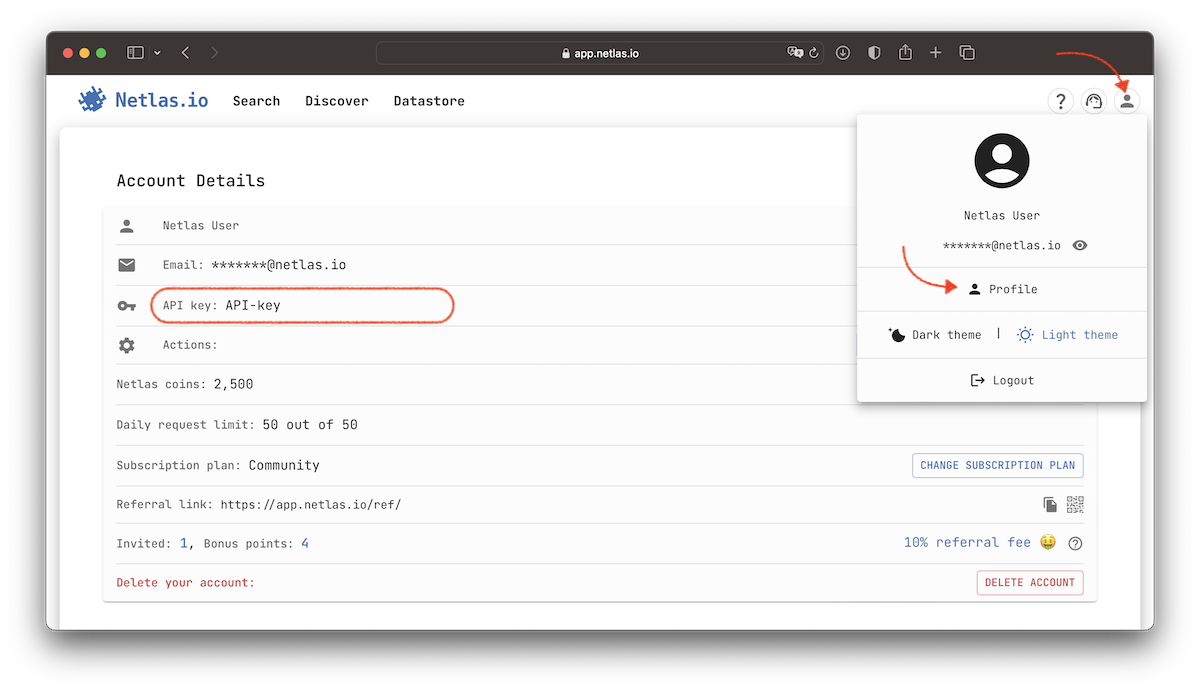This screenshot has height=691, width=1200.
Task: Click the DELETE ACCOUNT button
Action: click(1030, 582)
